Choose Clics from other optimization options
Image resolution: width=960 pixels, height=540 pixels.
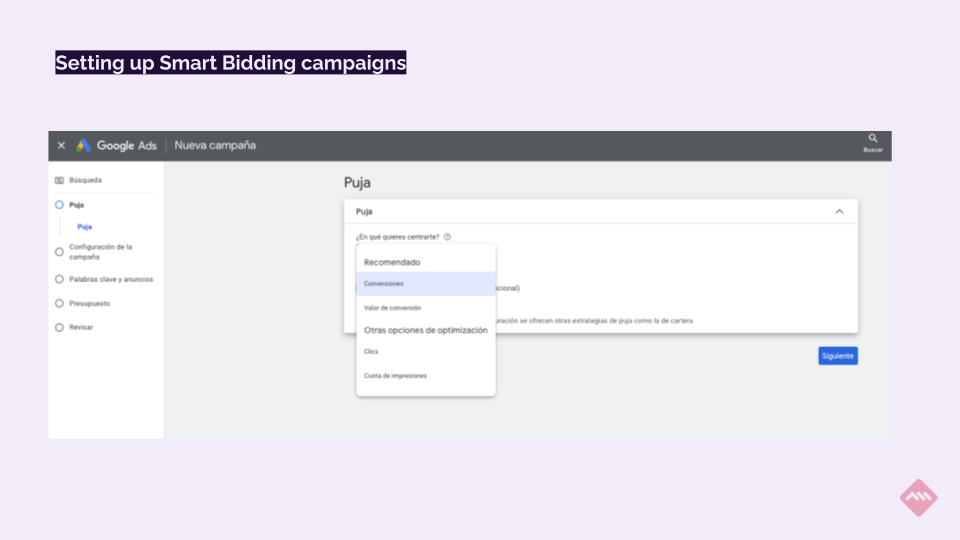click(x=426, y=352)
